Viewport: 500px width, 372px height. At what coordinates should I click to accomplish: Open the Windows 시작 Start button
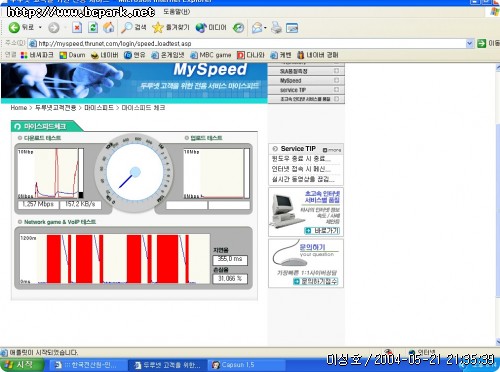click(22, 365)
